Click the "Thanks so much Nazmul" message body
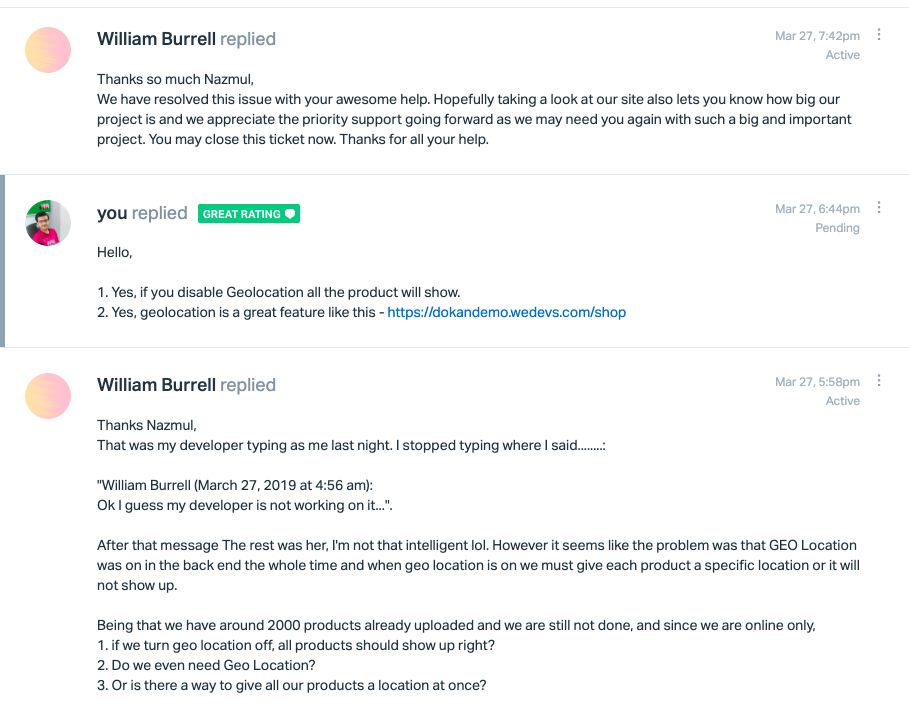 coord(474,110)
